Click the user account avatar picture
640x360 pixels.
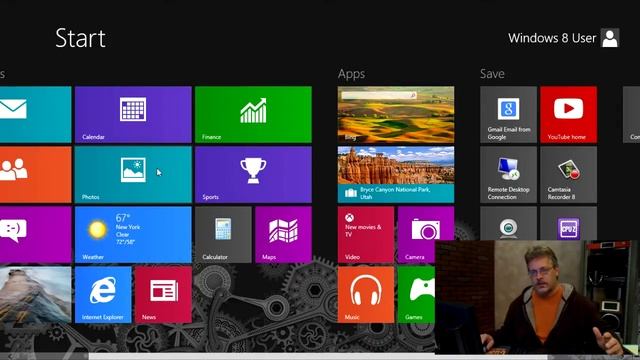[610, 38]
